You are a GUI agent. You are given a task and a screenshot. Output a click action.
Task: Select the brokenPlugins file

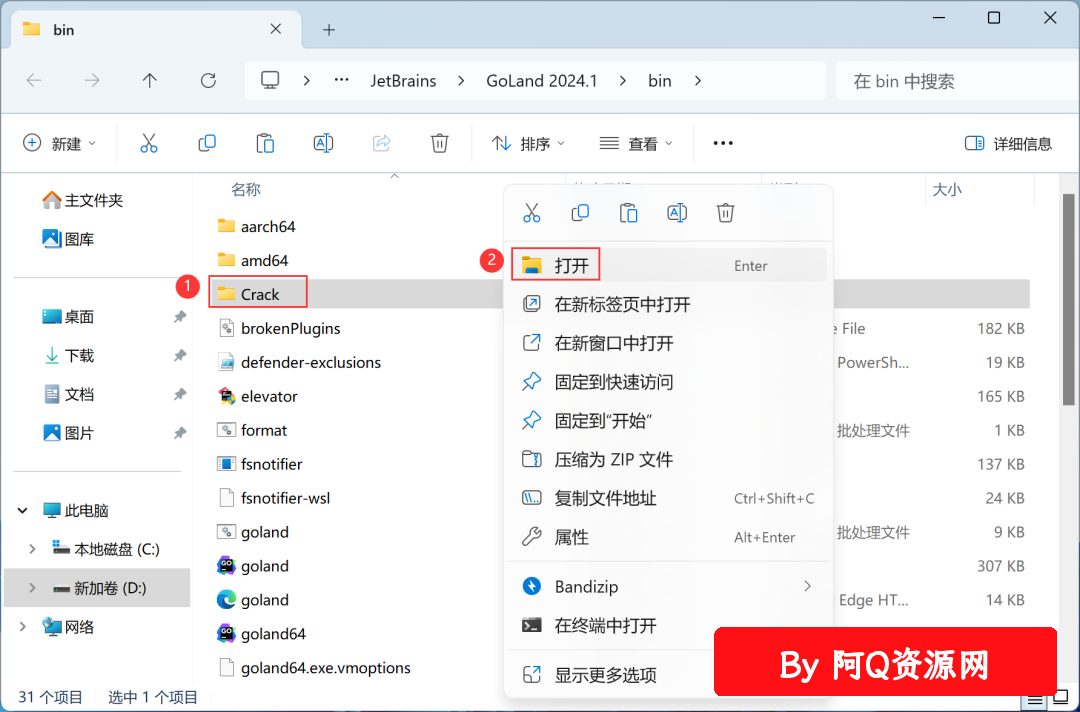click(x=279, y=328)
